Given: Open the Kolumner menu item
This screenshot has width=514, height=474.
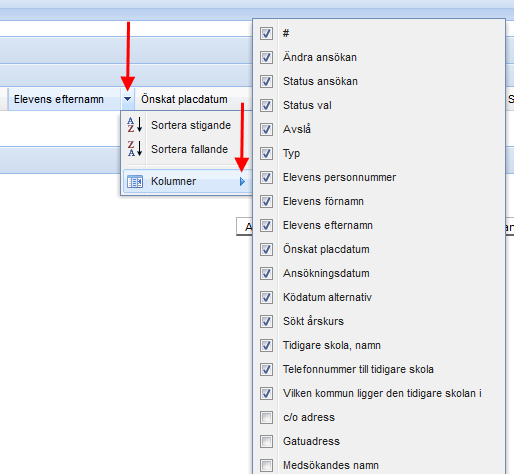Looking at the screenshot, I should 187,181.
